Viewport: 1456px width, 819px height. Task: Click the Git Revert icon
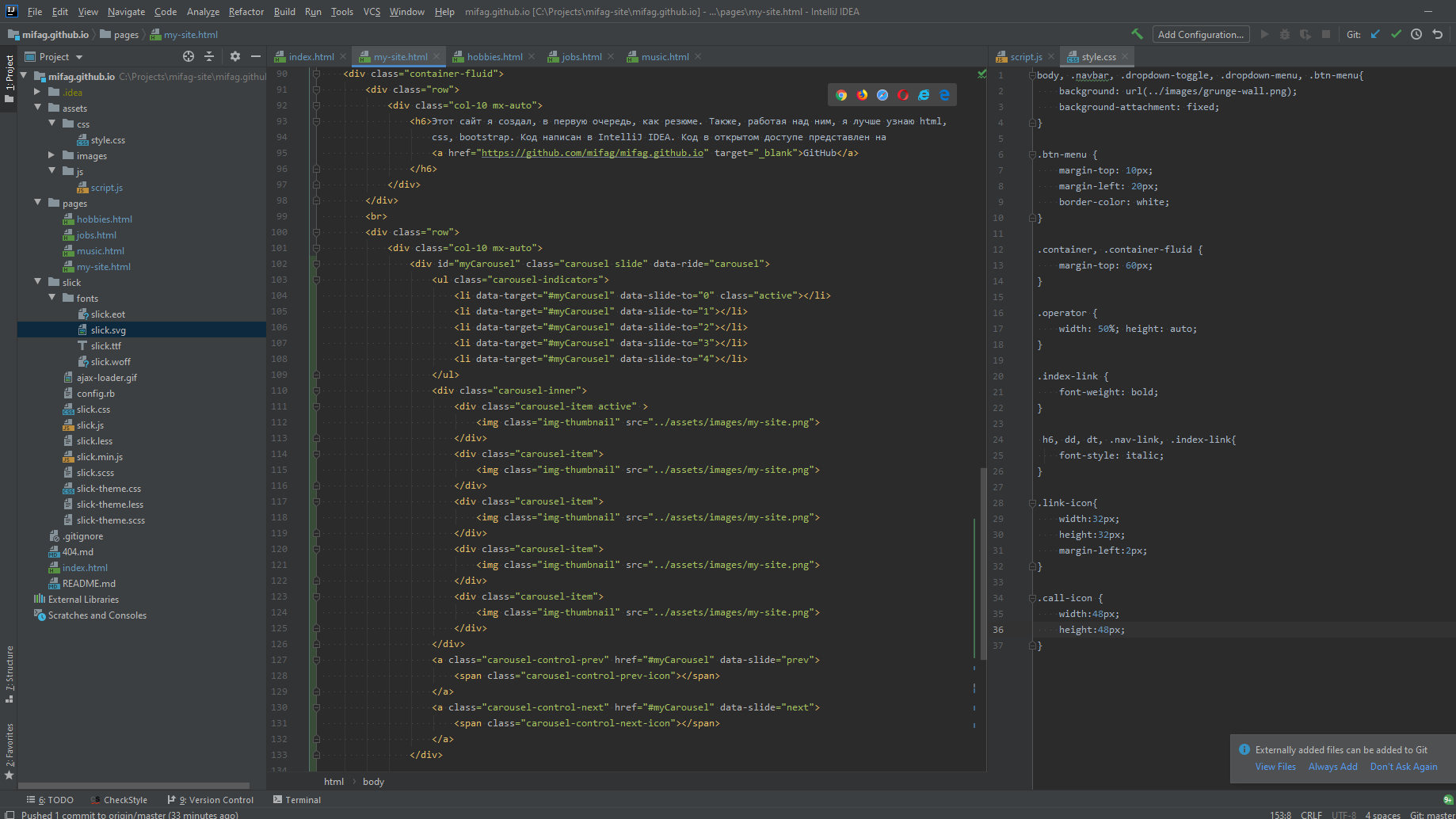(x=1438, y=34)
